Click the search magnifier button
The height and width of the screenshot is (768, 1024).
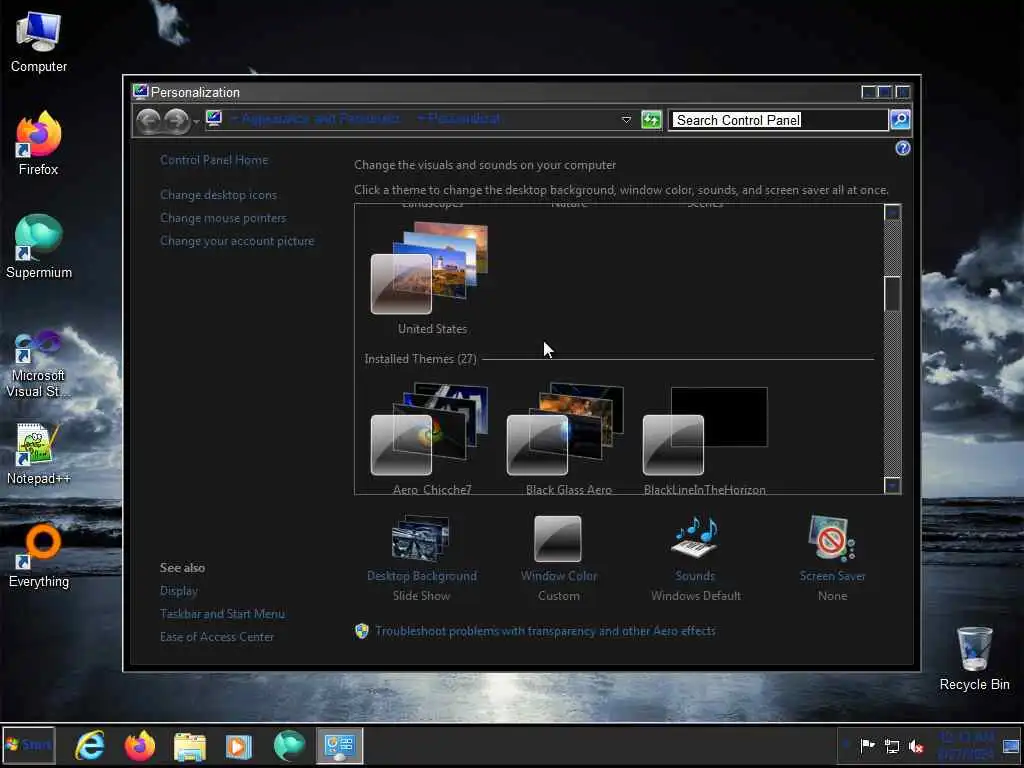click(x=900, y=120)
